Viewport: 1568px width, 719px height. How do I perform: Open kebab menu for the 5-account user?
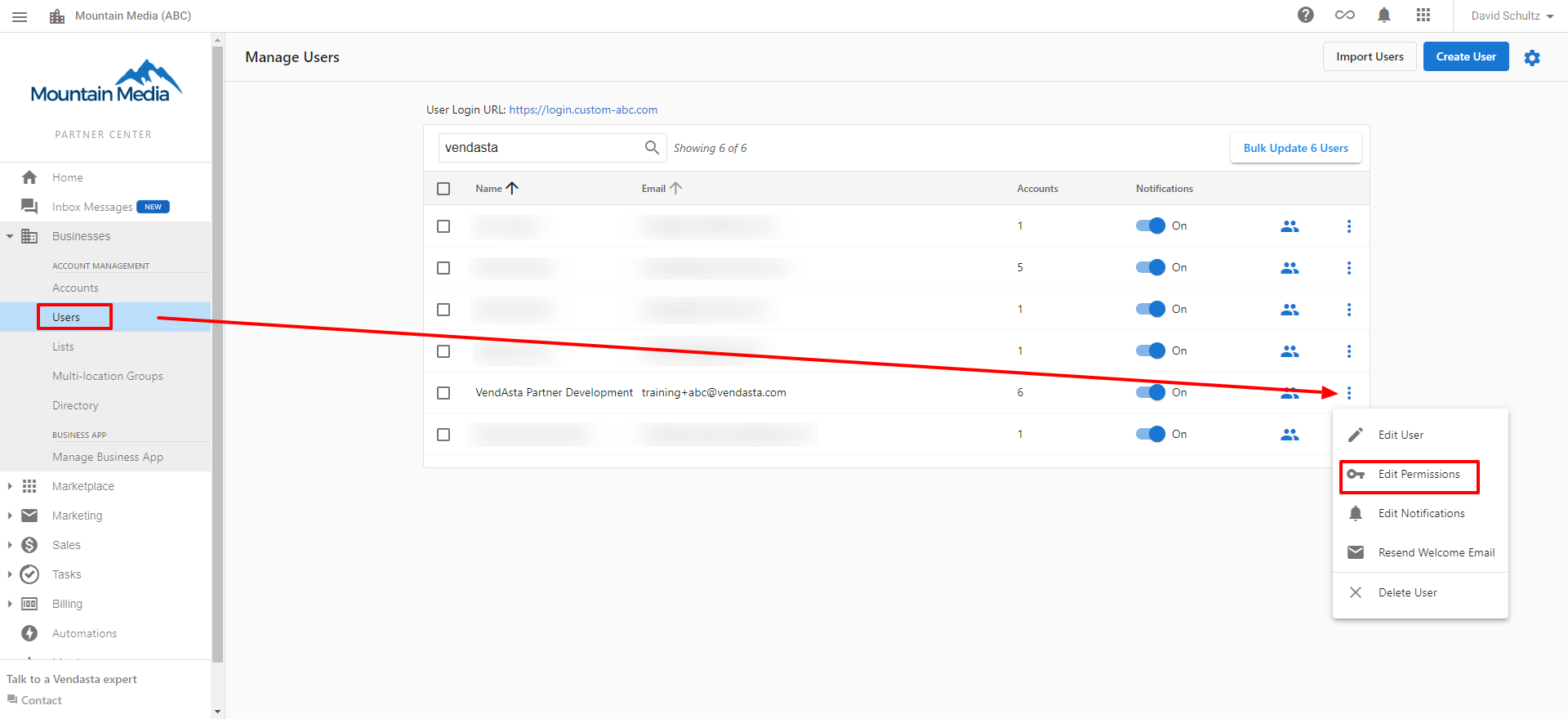coord(1349,267)
